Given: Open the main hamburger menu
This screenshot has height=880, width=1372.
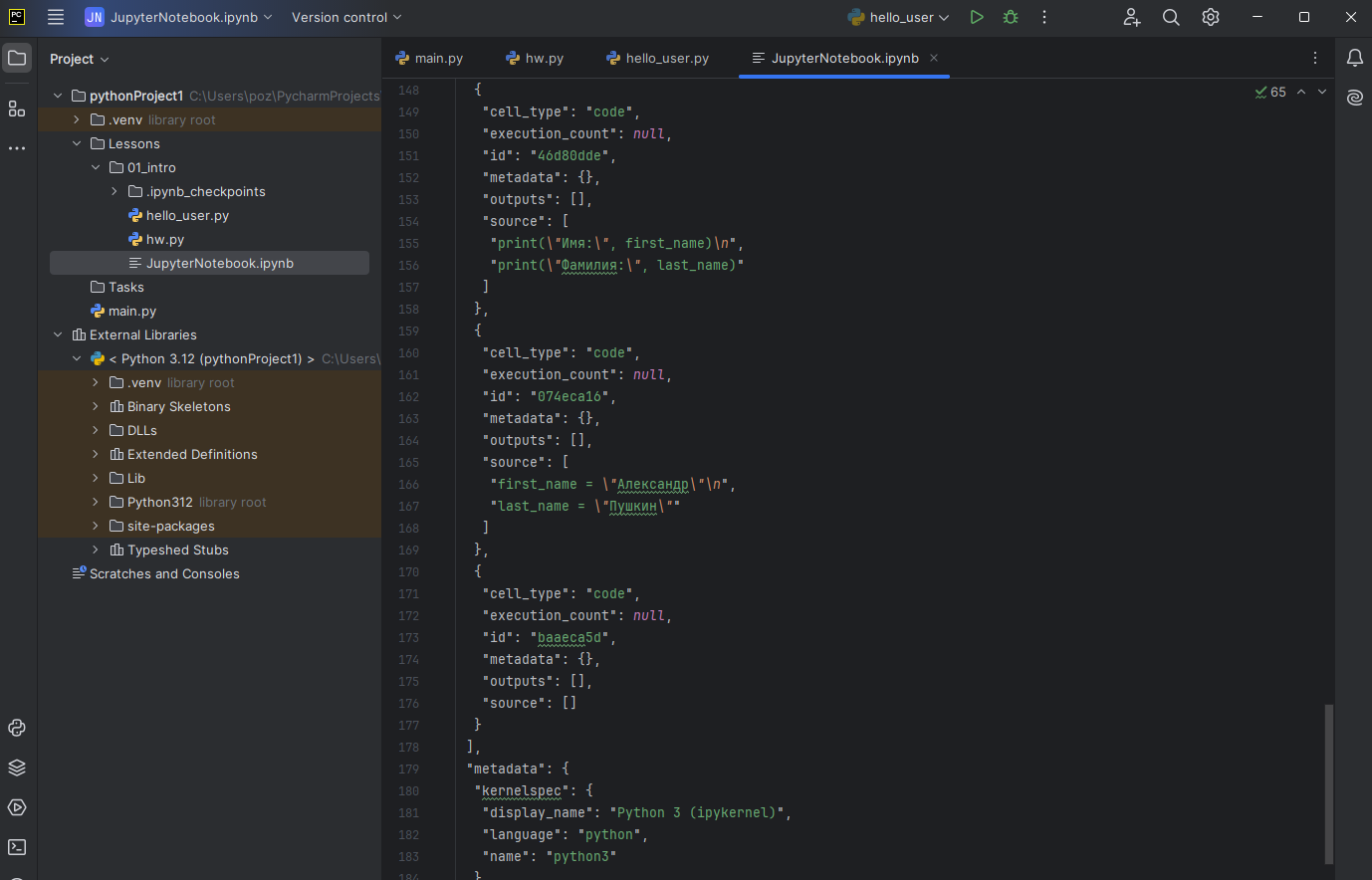Looking at the screenshot, I should pyautogui.click(x=56, y=17).
